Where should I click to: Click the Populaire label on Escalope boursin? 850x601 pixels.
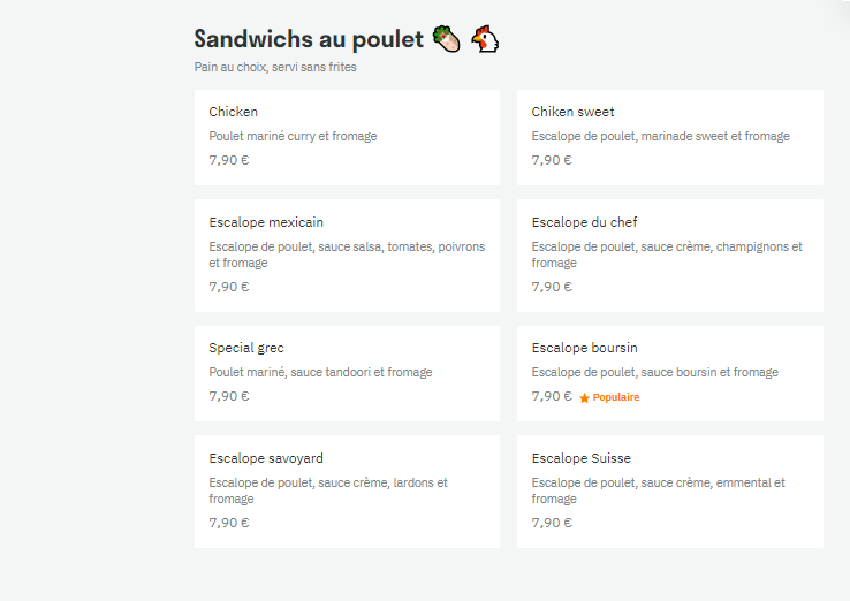click(x=616, y=397)
